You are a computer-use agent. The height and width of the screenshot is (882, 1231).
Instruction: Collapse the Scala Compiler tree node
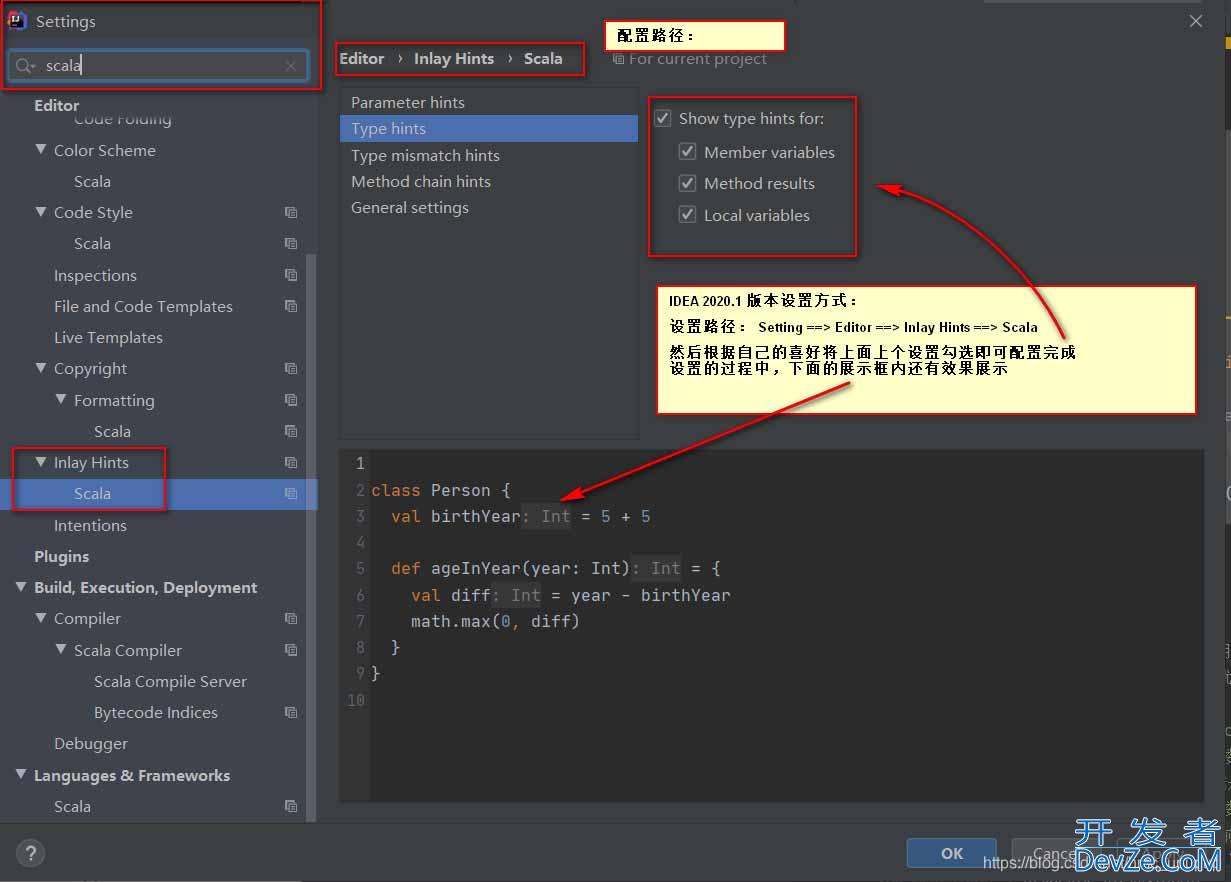coord(61,650)
